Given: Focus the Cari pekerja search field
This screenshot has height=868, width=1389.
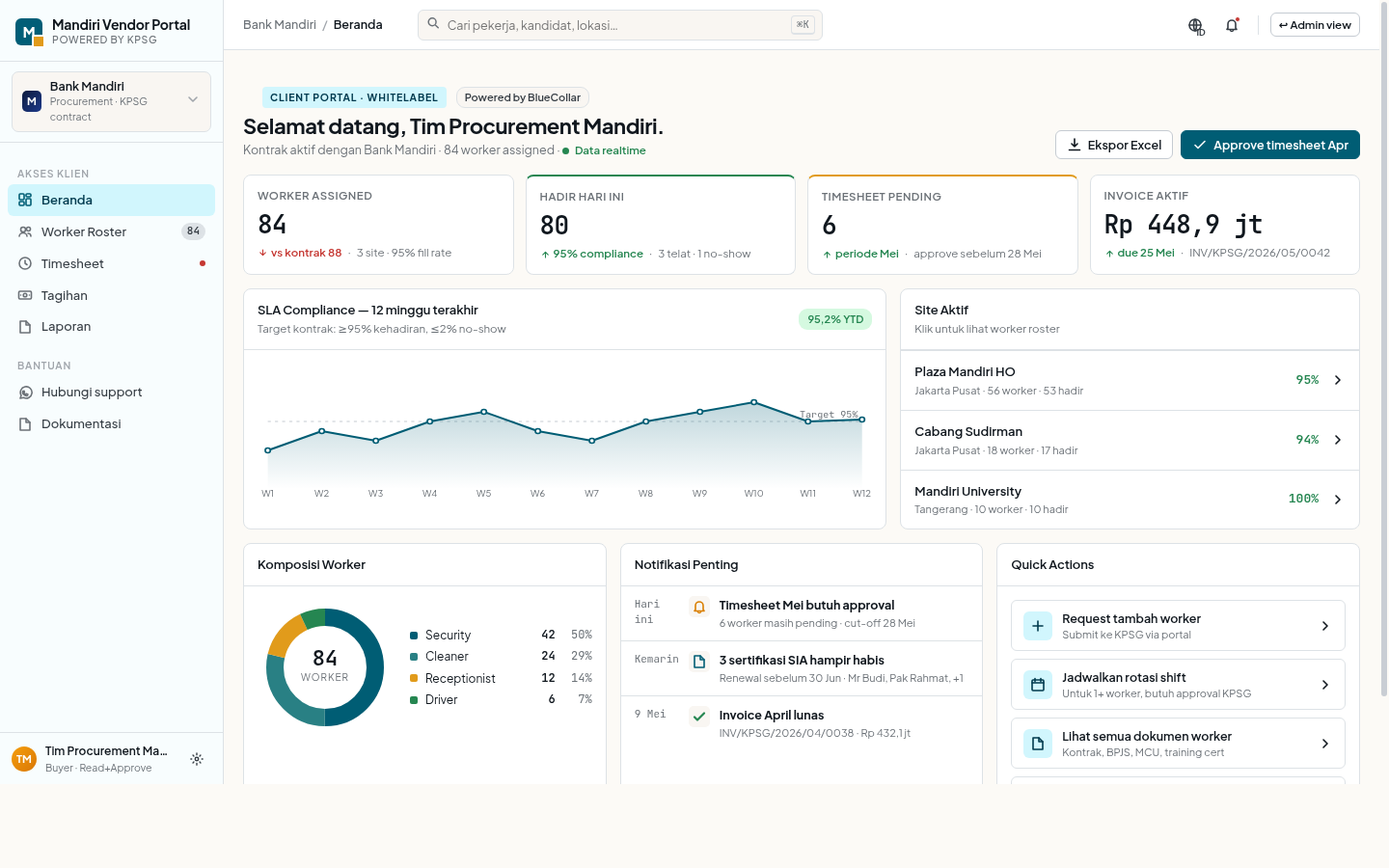Looking at the screenshot, I should (x=620, y=25).
